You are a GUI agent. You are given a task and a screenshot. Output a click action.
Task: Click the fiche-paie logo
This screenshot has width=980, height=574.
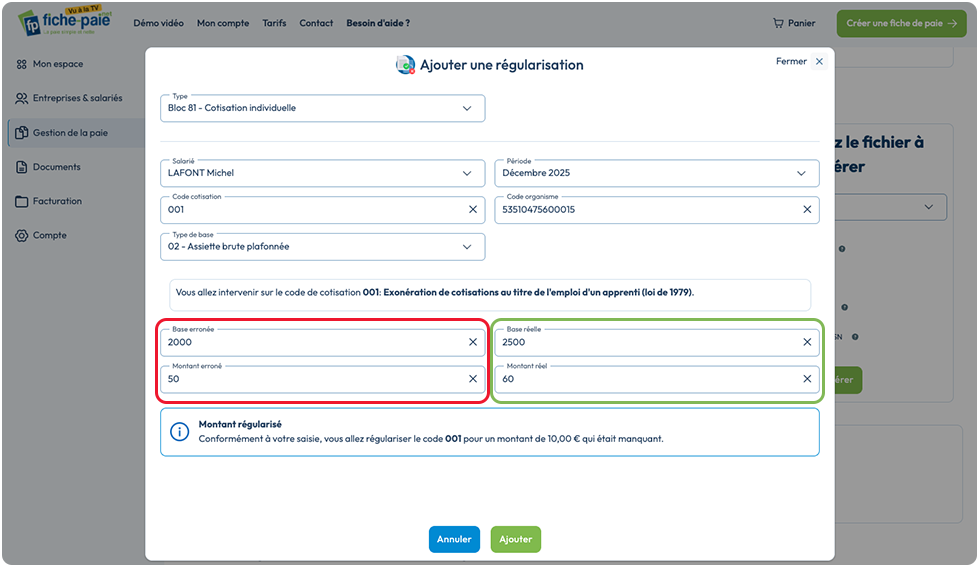(65, 21)
